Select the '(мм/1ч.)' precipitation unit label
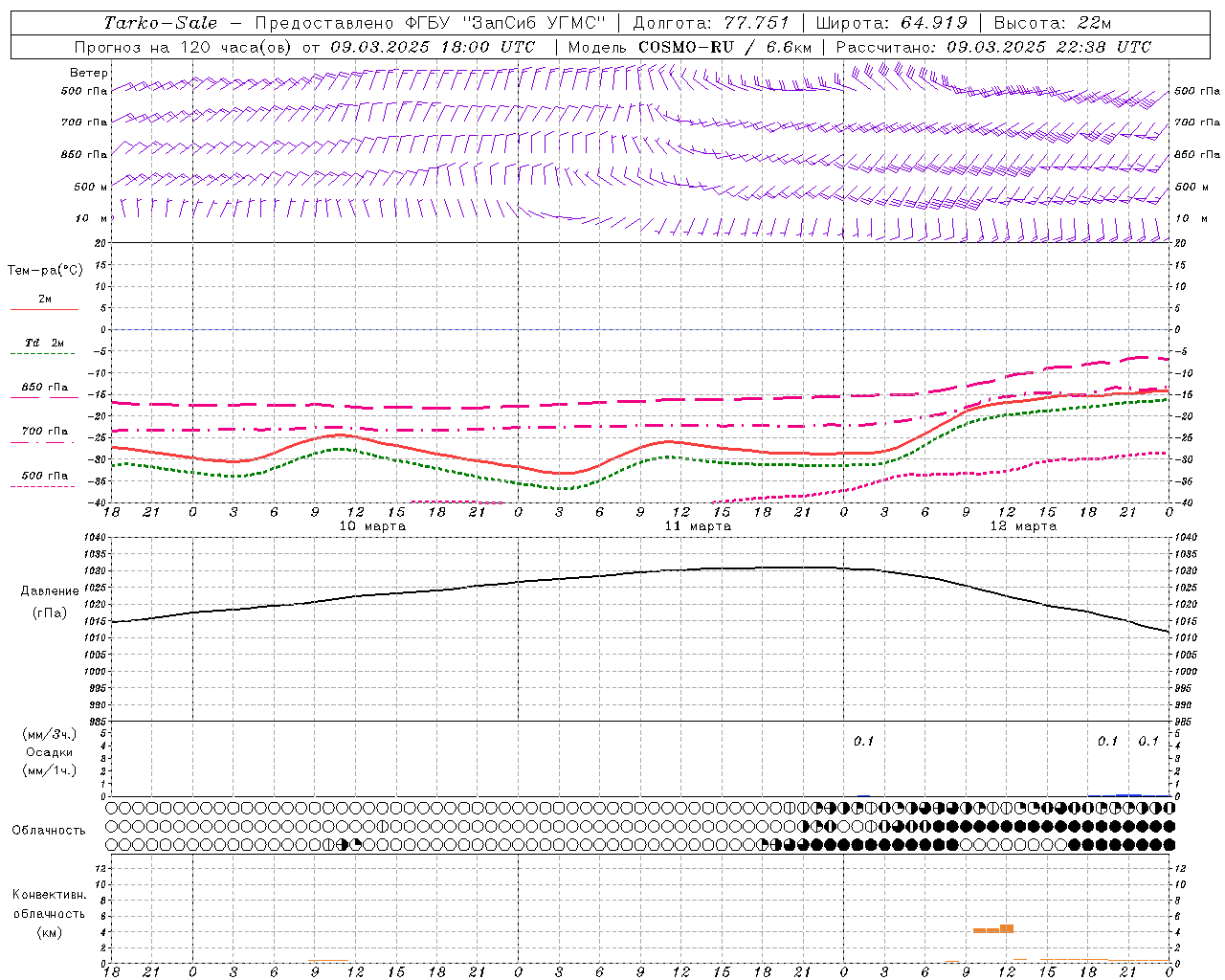Screen dimensions: 1225x980 [50, 770]
